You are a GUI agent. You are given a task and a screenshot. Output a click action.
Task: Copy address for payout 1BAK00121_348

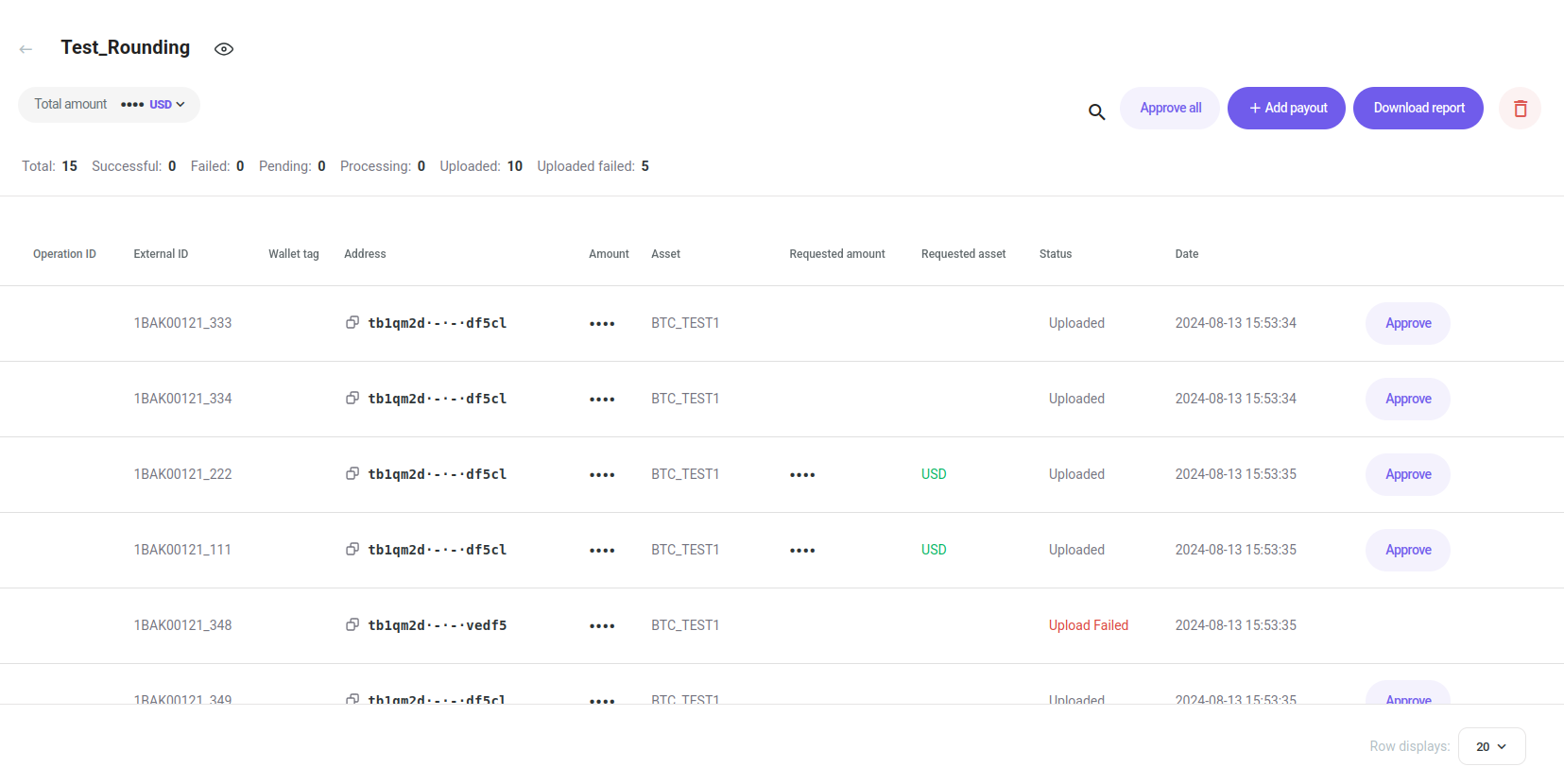tap(352, 625)
